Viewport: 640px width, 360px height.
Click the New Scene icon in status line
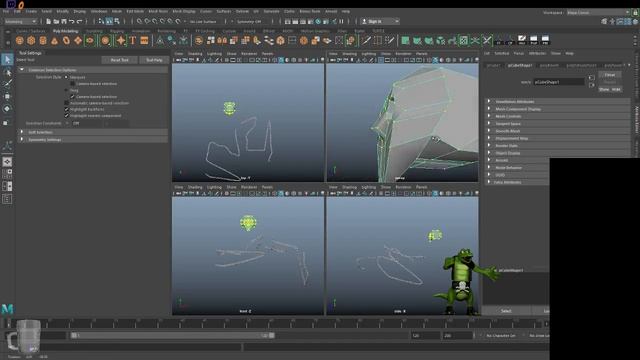click(49, 21)
